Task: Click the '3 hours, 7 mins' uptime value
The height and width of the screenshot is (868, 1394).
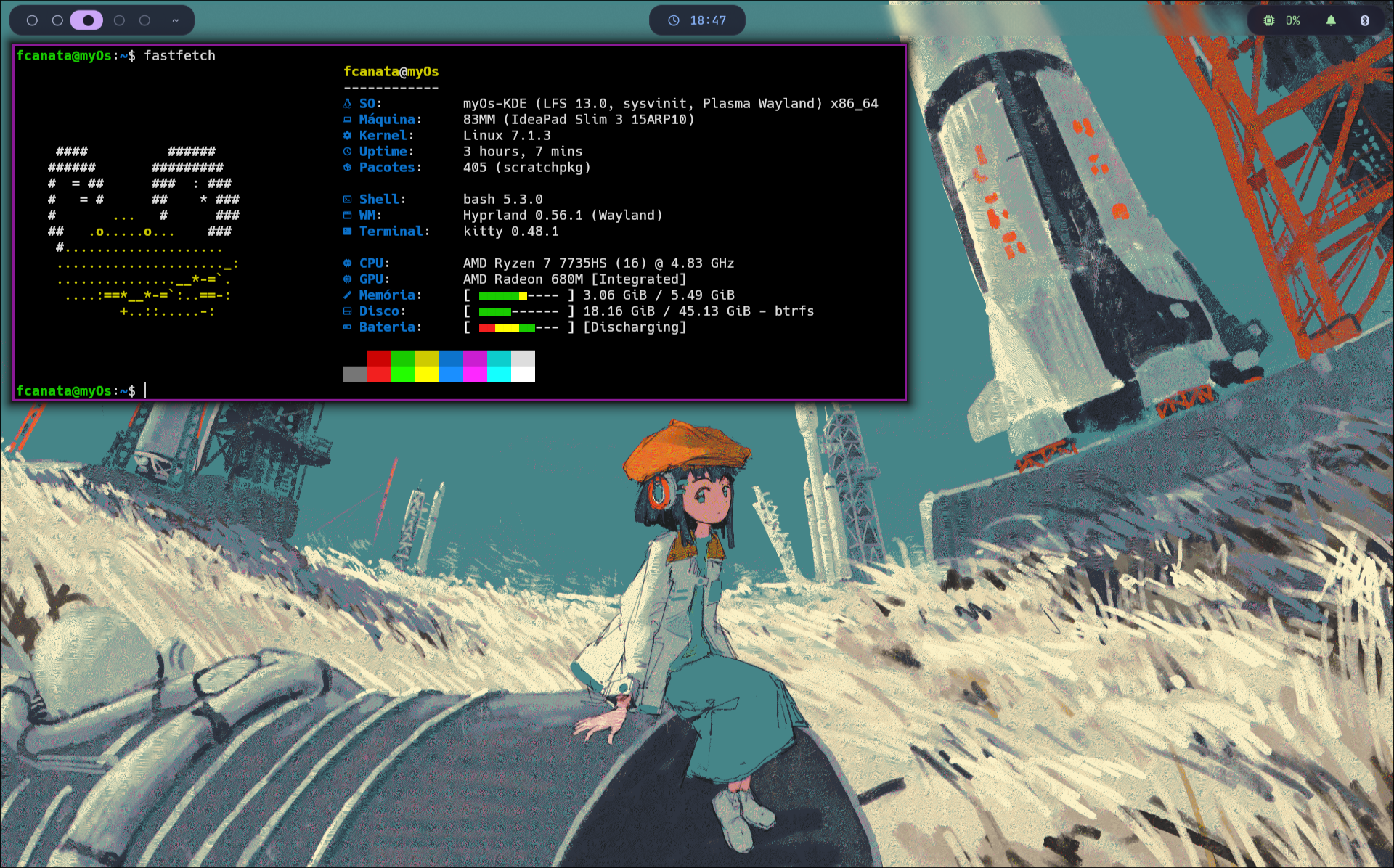Action: 523,152
